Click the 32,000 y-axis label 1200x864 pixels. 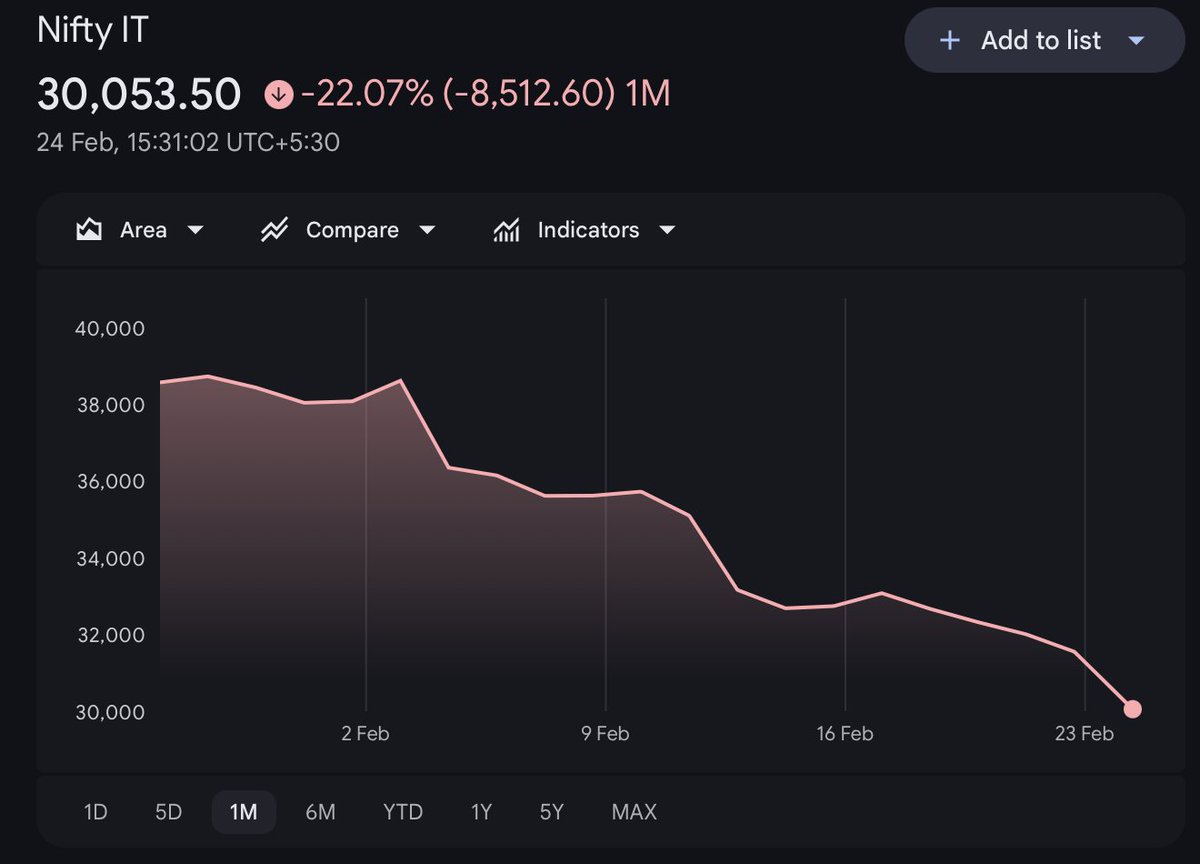click(x=110, y=636)
